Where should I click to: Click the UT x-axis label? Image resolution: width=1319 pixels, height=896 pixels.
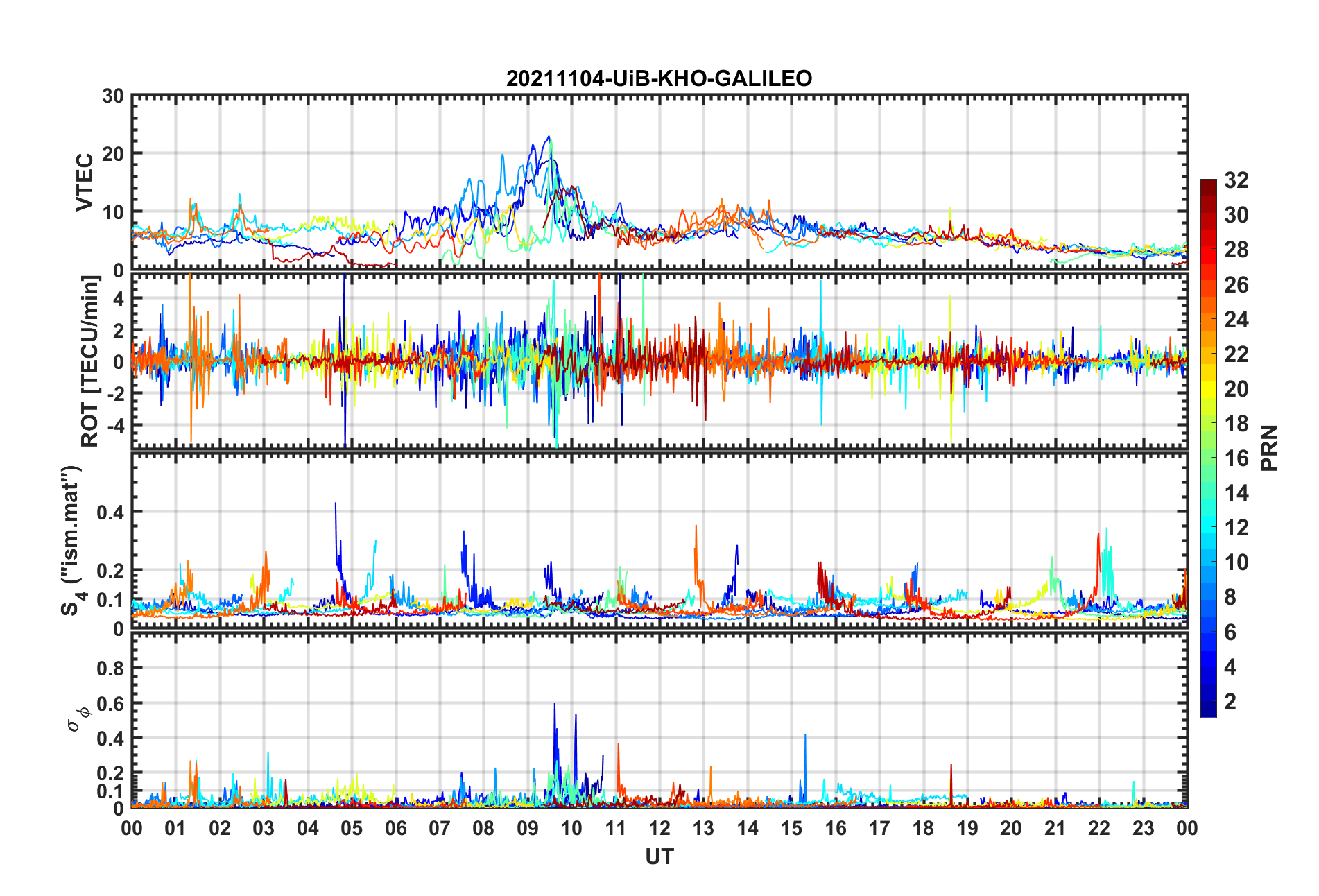coord(659,857)
